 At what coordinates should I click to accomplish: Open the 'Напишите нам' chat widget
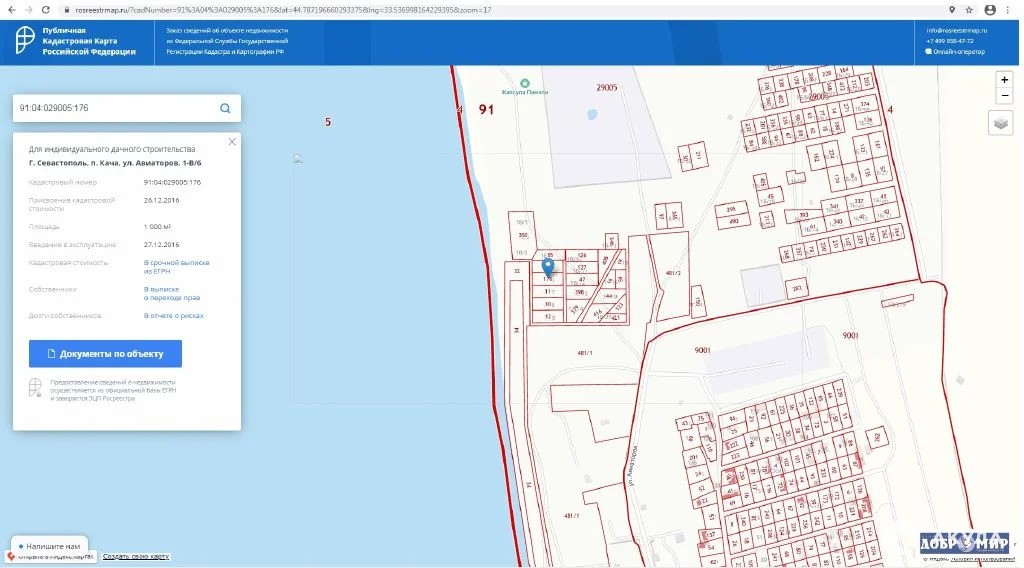[x=50, y=546]
